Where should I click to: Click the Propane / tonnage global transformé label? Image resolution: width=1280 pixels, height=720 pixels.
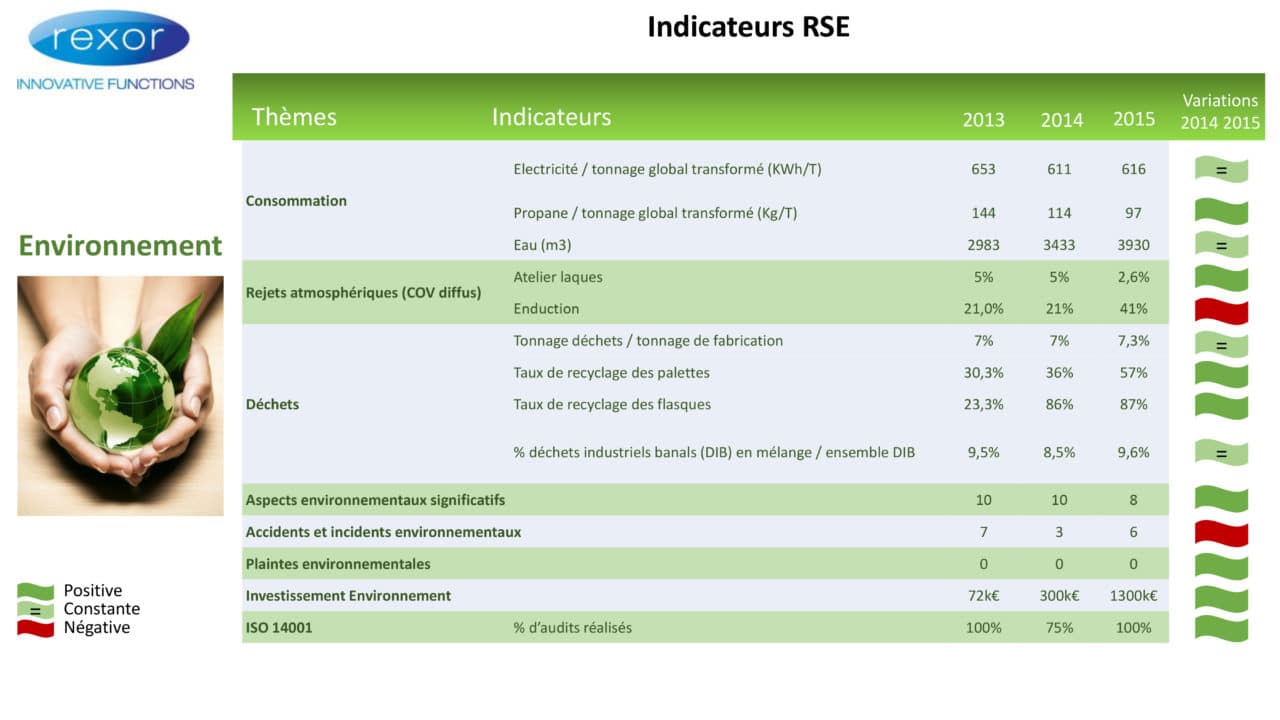[x=655, y=213]
